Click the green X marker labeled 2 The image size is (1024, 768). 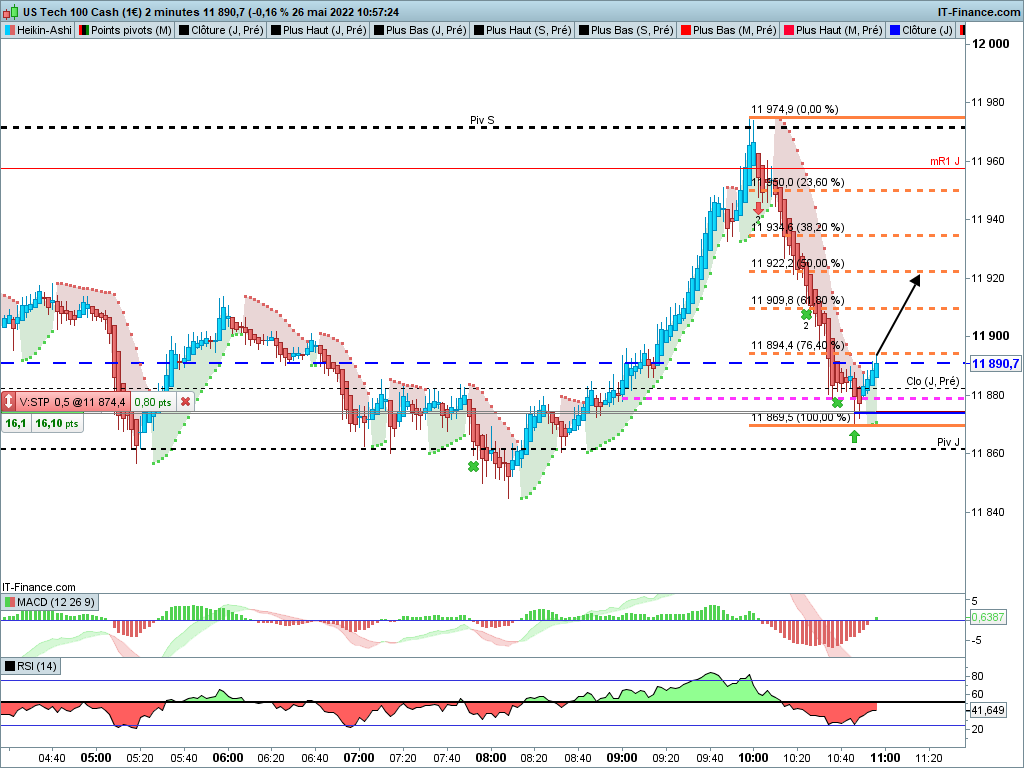pos(807,315)
